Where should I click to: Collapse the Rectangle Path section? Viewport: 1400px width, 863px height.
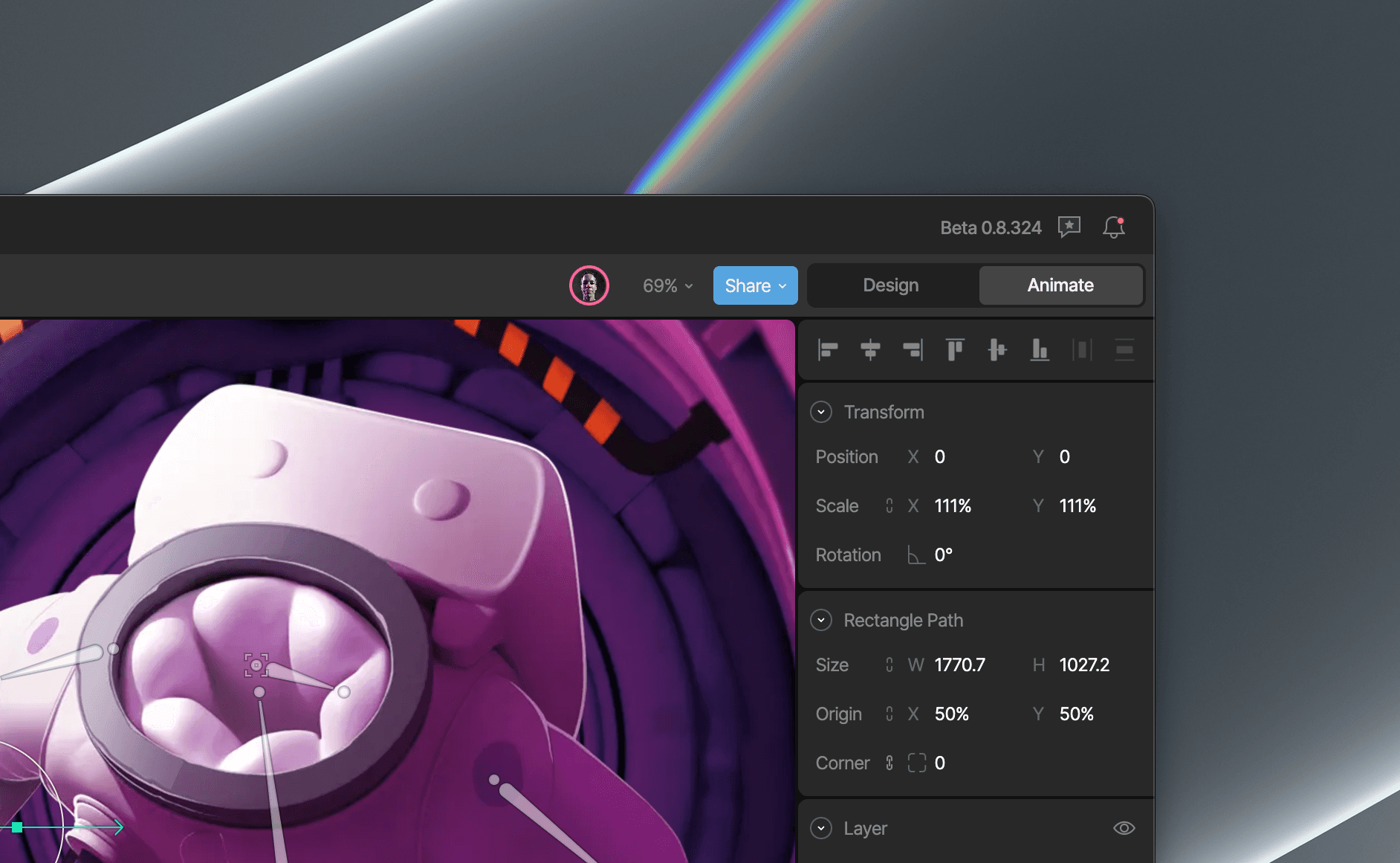coord(821,620)
